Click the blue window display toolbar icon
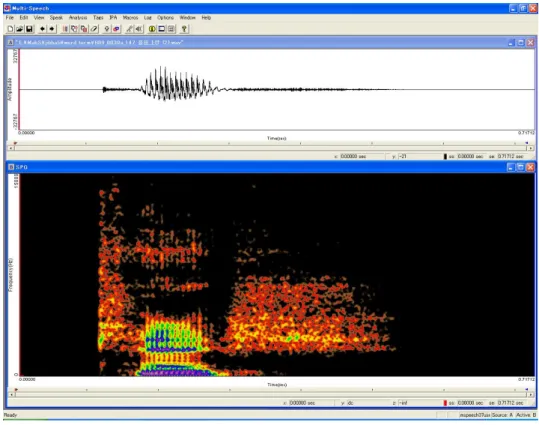539x425 pixels. [162, 29]
